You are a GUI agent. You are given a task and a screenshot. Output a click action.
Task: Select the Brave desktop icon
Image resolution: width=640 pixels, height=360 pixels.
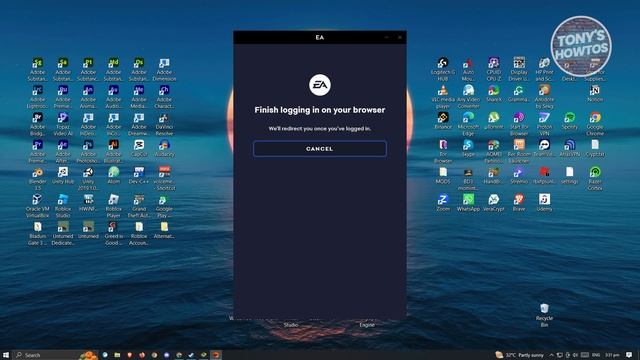(x=519, y=203)
